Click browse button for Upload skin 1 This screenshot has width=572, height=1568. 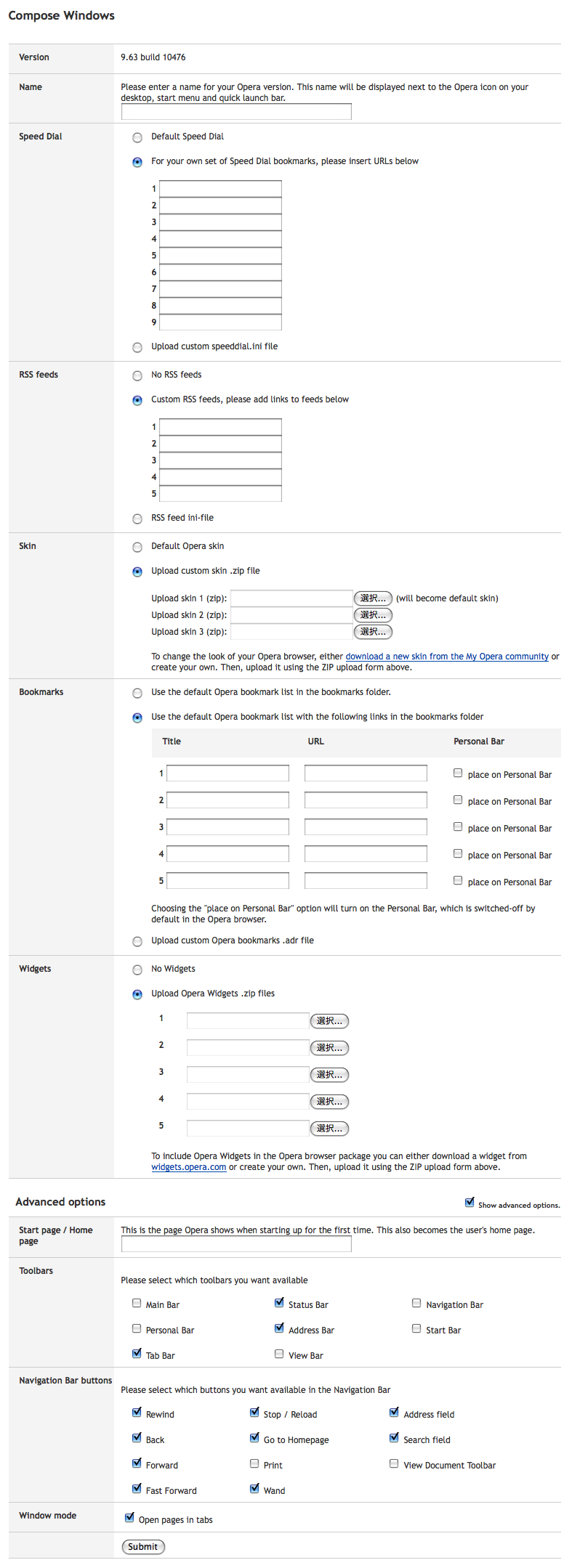(x=373, y=598)
